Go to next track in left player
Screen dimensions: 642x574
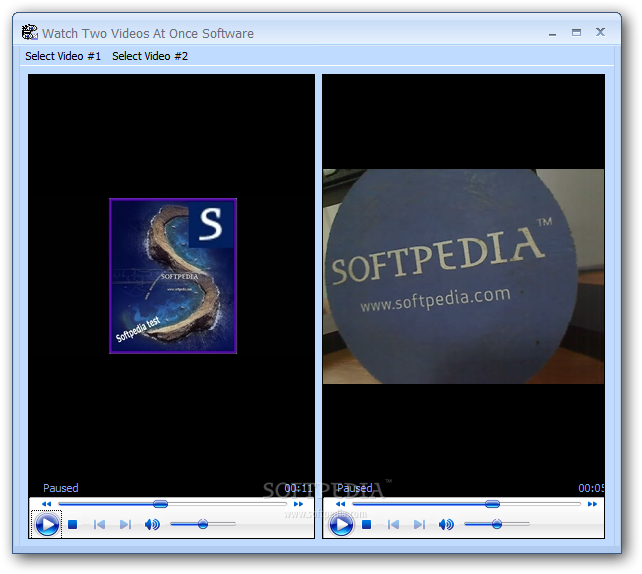pyautogui.click(x=125, y=524)
